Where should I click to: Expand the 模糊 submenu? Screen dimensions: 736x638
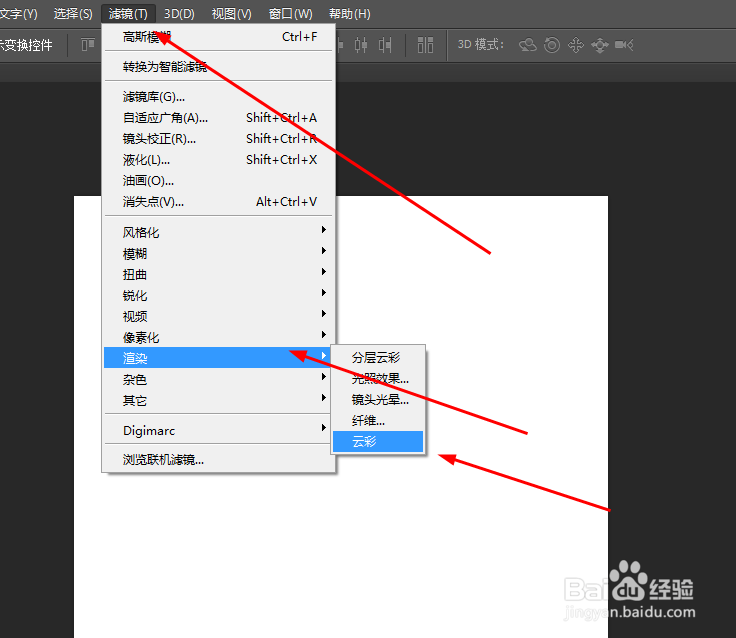click(218, 254)
